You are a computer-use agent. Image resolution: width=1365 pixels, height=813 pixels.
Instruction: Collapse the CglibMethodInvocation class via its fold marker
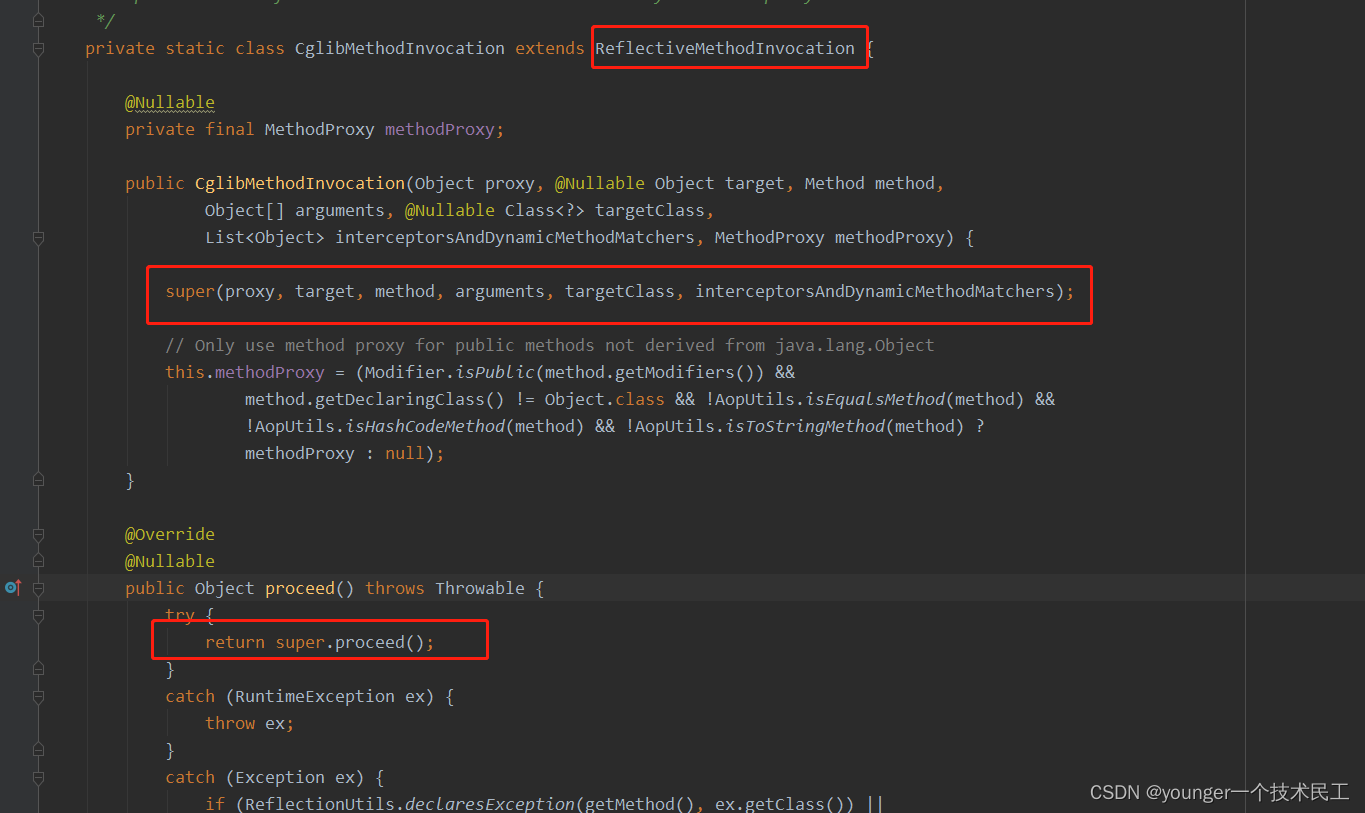(x=38, y=48)
